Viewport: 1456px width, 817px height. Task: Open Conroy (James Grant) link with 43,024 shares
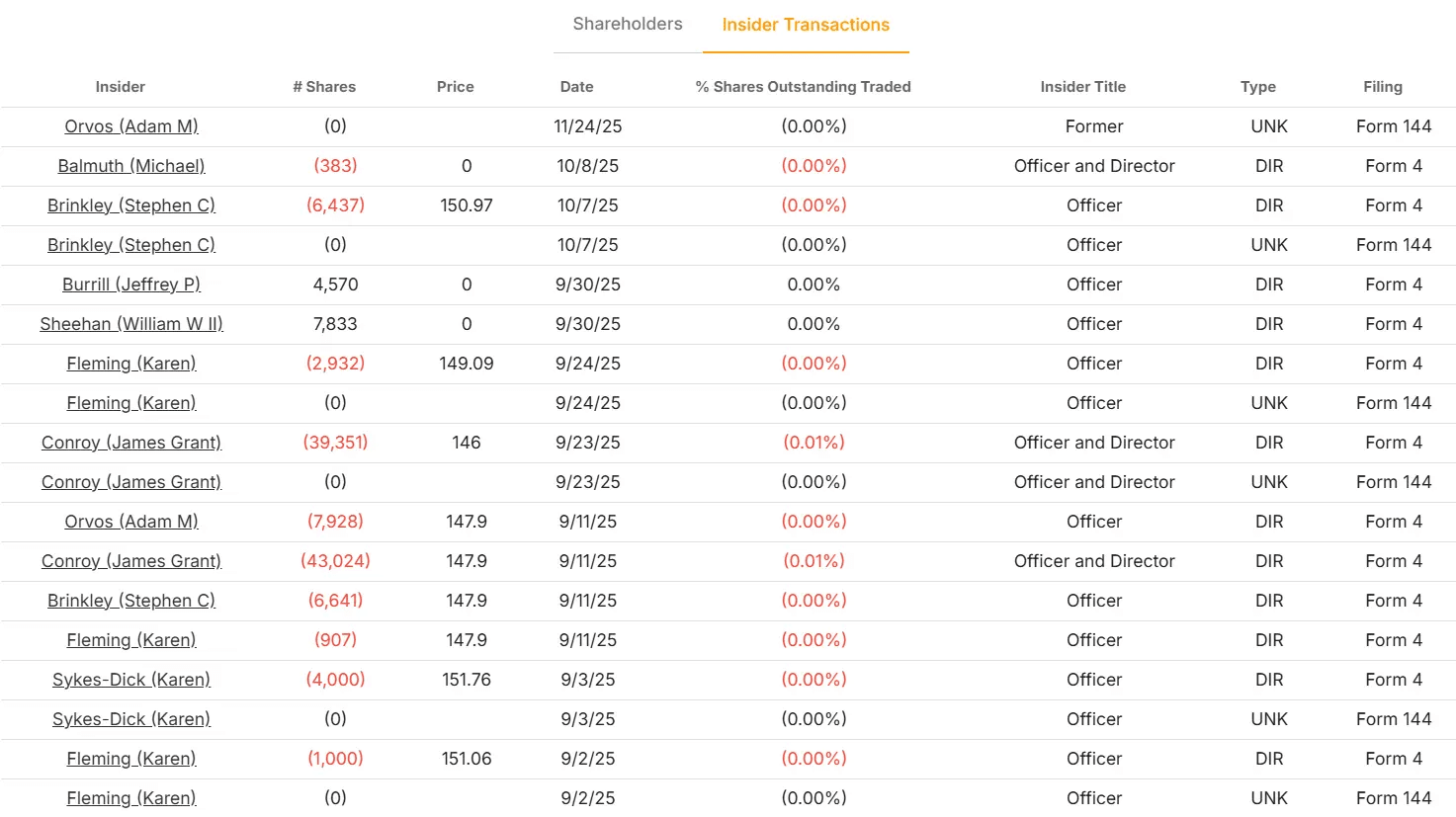click(131, 561)
